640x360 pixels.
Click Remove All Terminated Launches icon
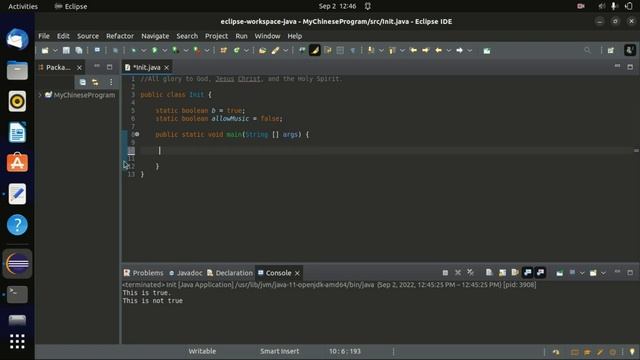(x=471, y=273)
